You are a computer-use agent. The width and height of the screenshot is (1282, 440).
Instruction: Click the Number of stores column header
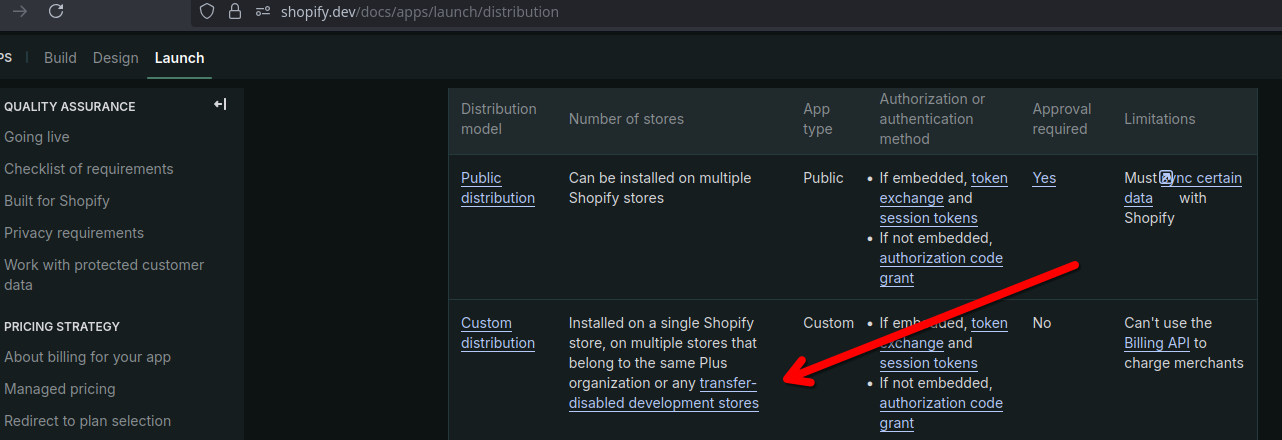(x=626, y=119)
